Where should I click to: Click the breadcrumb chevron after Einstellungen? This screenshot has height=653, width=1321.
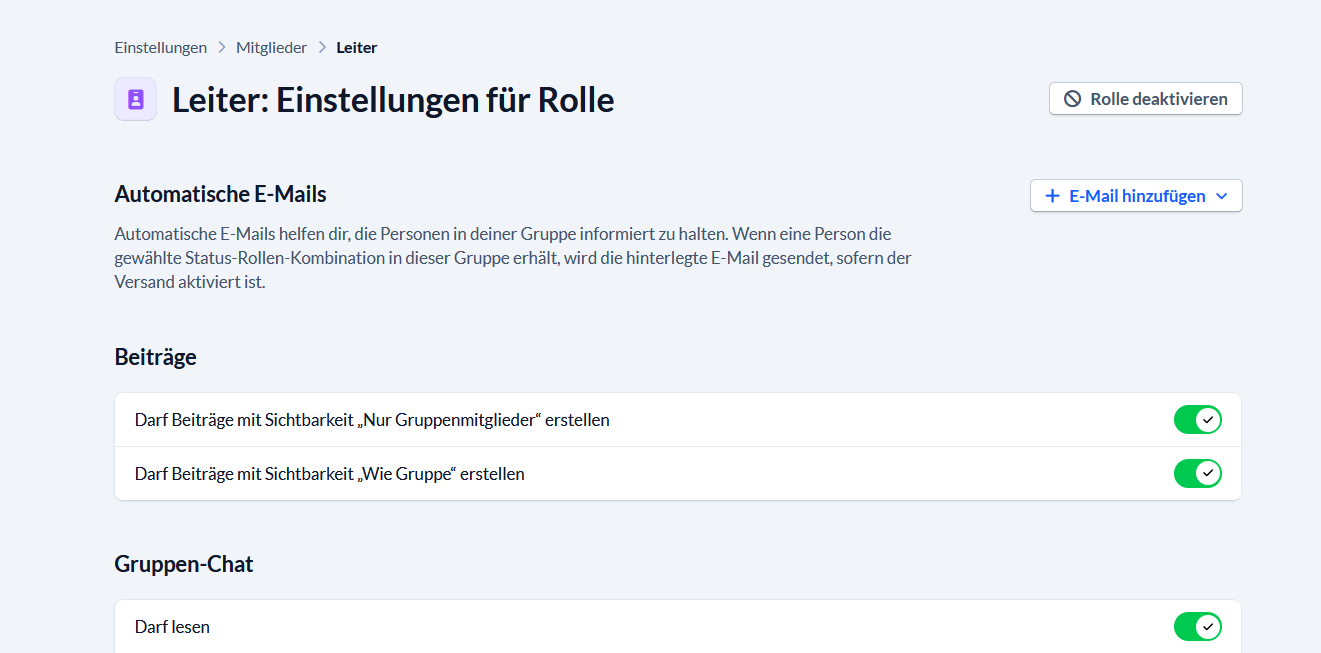coord(222,47)
